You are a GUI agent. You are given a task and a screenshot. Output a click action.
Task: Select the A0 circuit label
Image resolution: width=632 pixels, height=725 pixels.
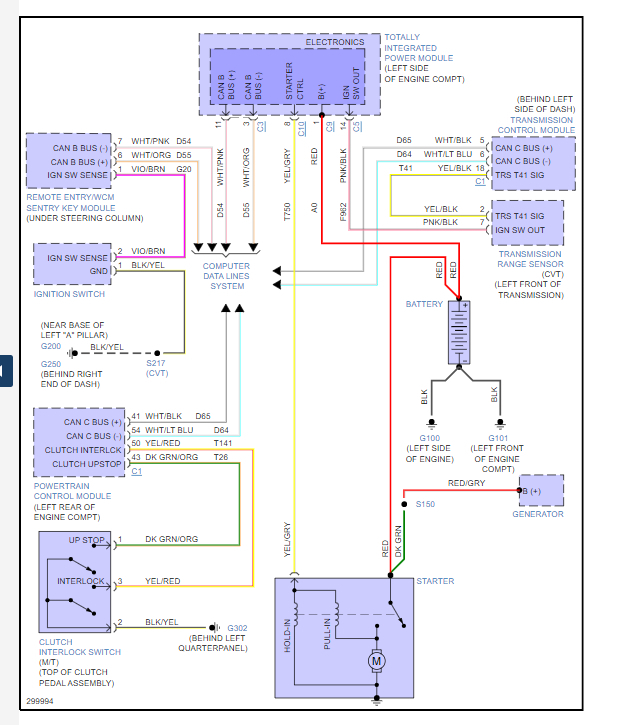pyautogui.click(x=314, y=208)
